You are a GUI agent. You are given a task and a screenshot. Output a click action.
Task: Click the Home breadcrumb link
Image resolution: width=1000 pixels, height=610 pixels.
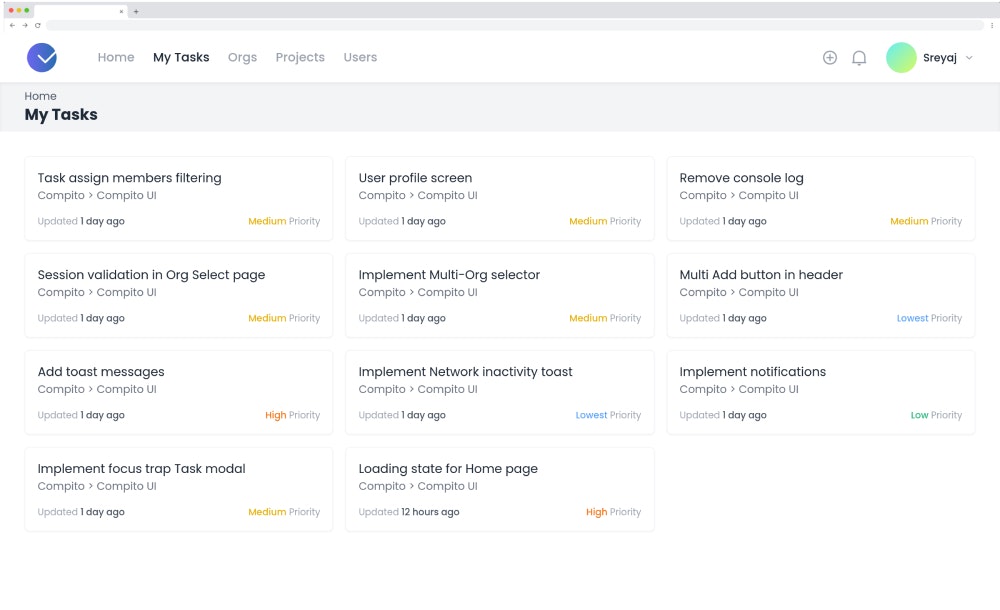click(41, 96)
